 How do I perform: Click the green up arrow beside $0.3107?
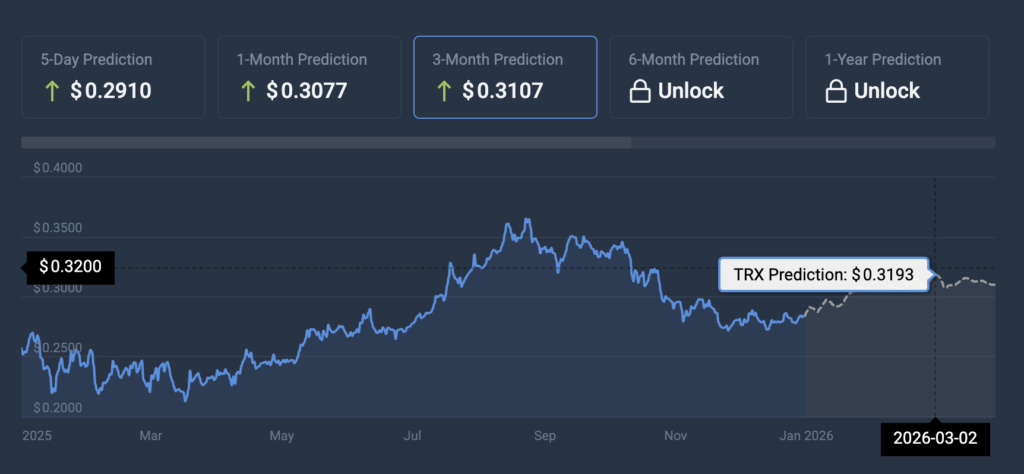click(x=442, y=91)
